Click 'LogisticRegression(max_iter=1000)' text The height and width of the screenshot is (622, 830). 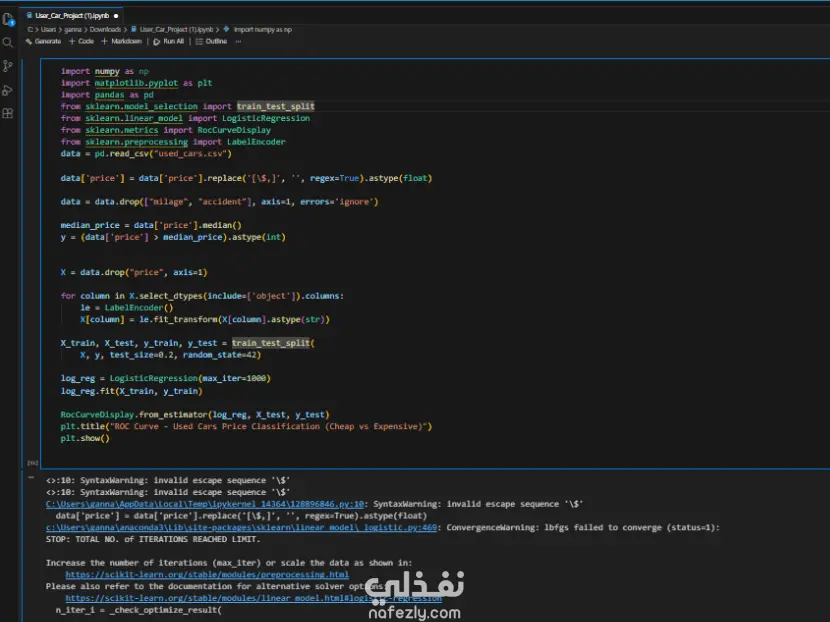[x=190, y=378]
